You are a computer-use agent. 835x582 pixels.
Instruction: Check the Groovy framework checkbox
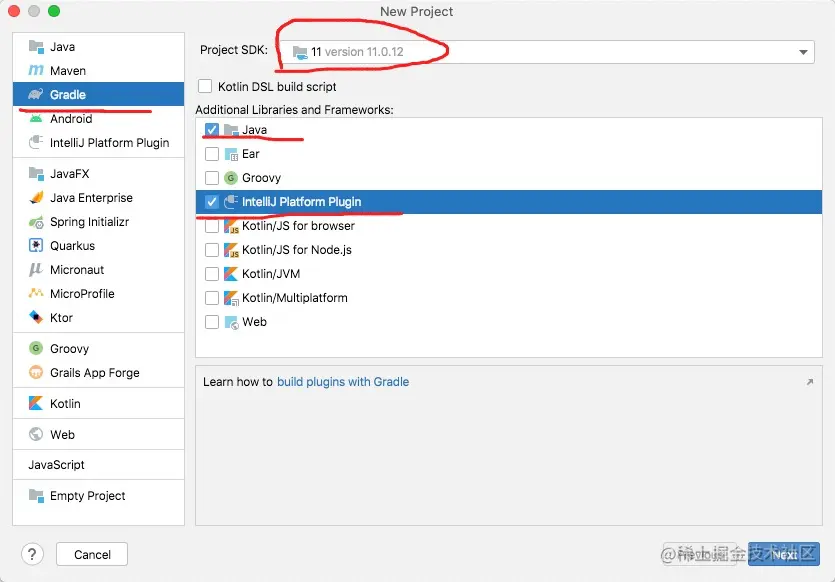click(x=212, y=178)
